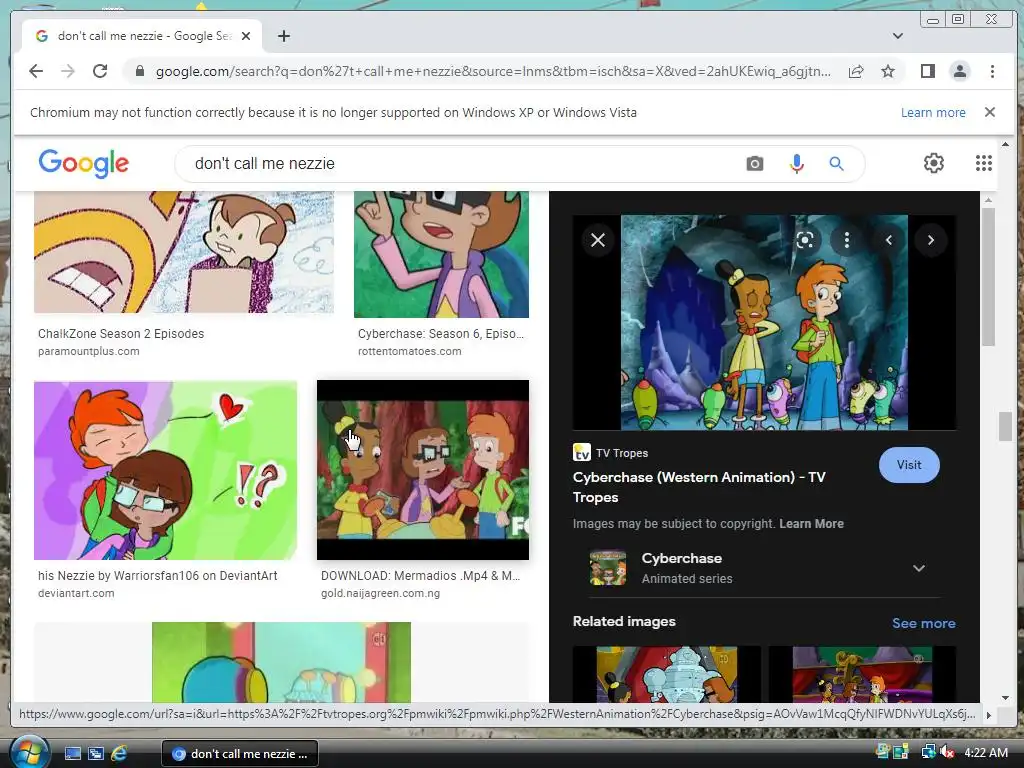Click the 4:22 AM taskbar clock

coord(986,752)
